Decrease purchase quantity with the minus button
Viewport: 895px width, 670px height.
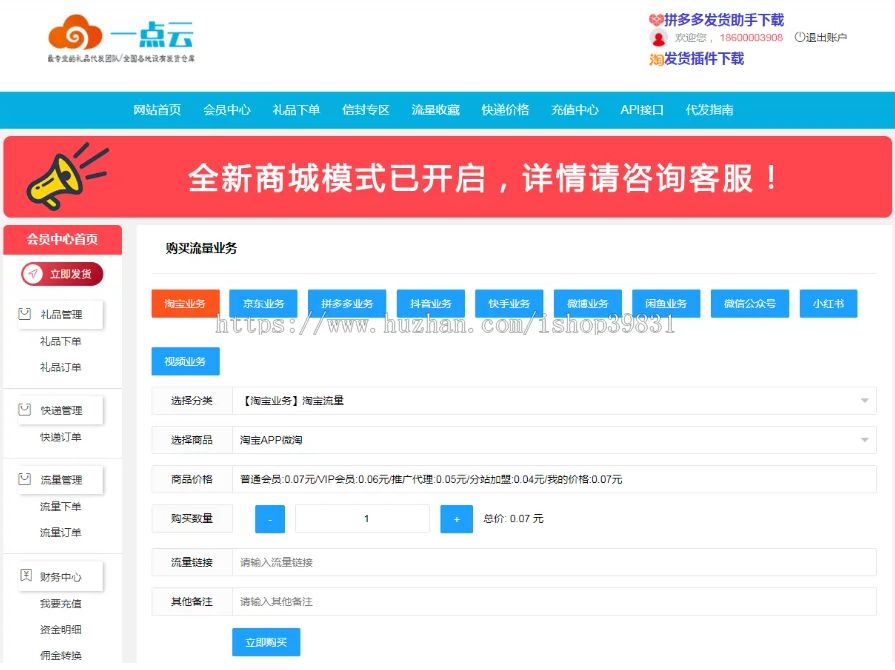[270, 519]
